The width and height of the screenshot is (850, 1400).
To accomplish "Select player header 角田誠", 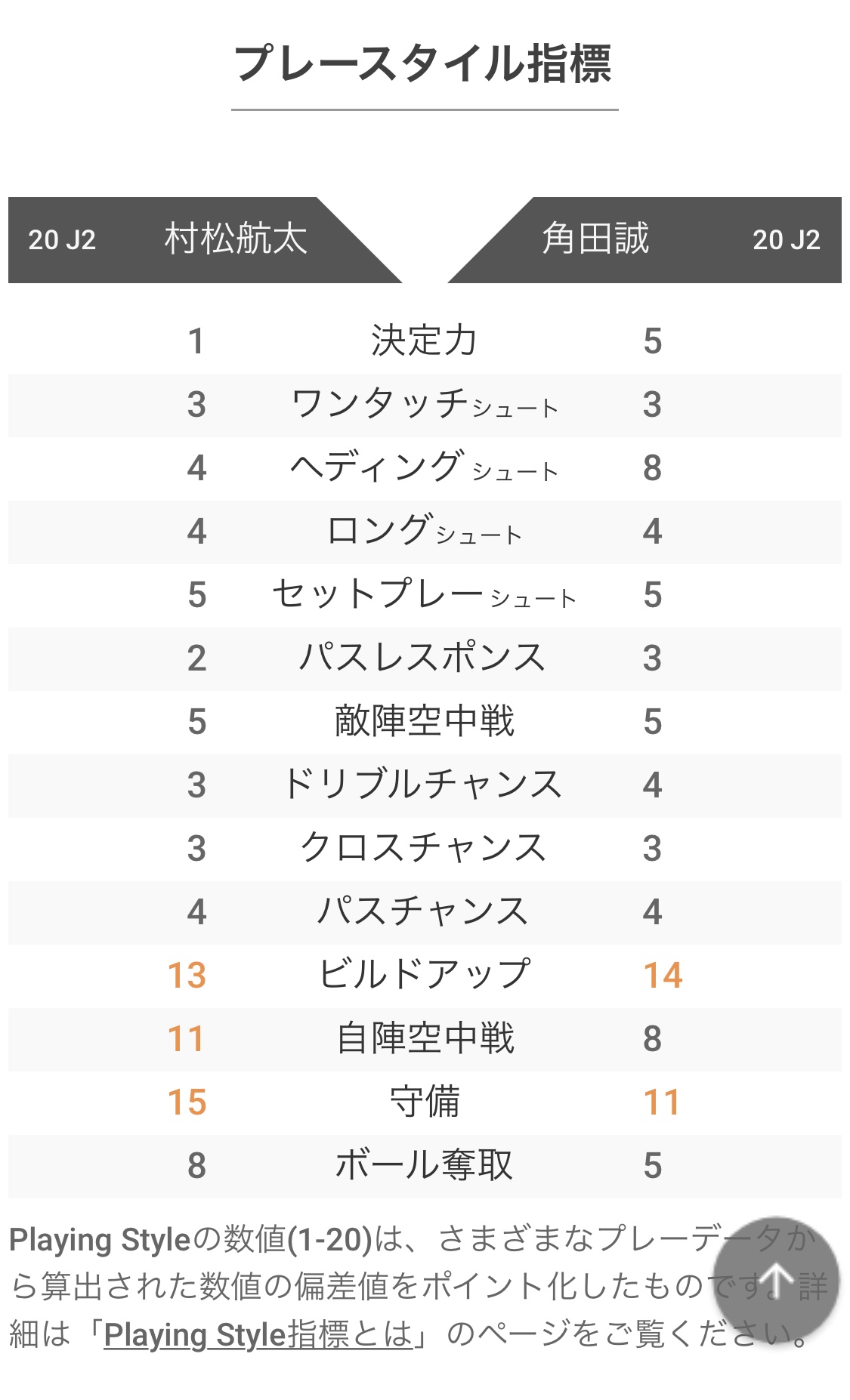I will [595, 239].
